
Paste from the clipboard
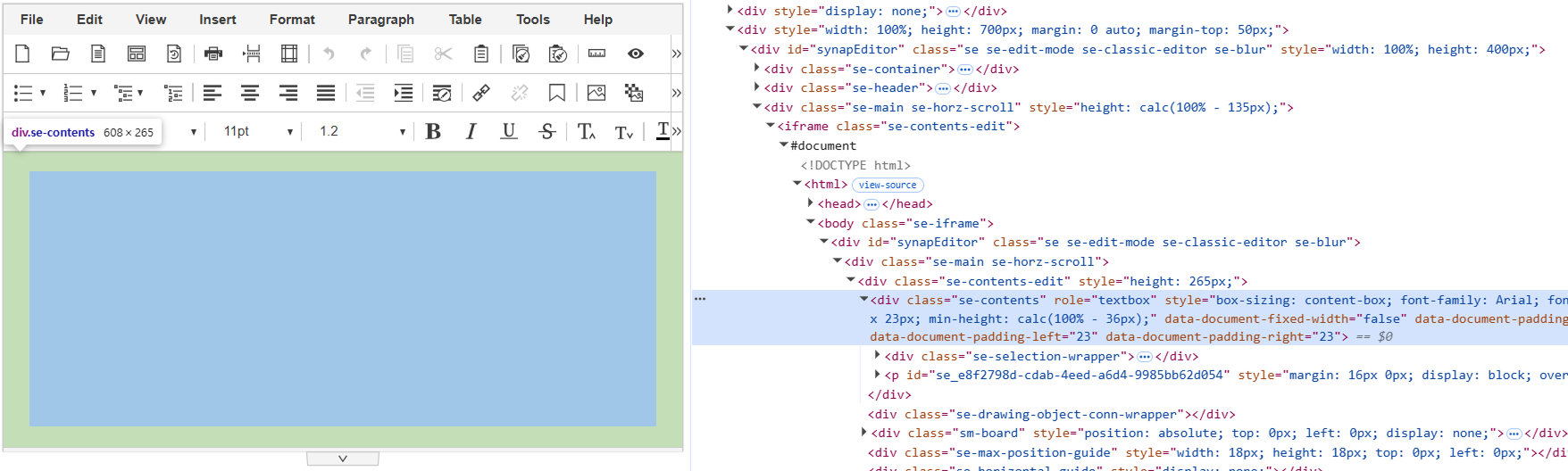480,54
